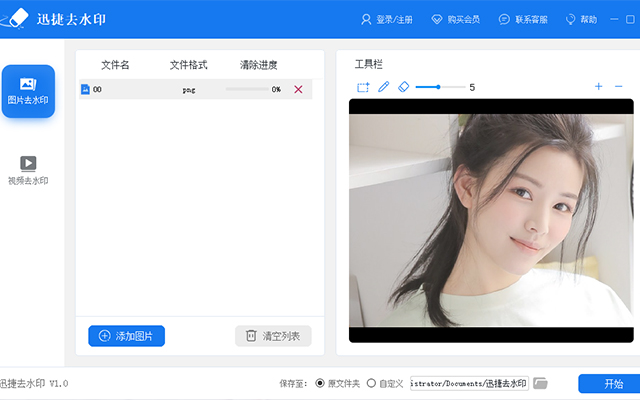The width and height of the screenshot is (640, 400).
Task: Open 联系客服 customer service
Action: (x=523, y=19)
